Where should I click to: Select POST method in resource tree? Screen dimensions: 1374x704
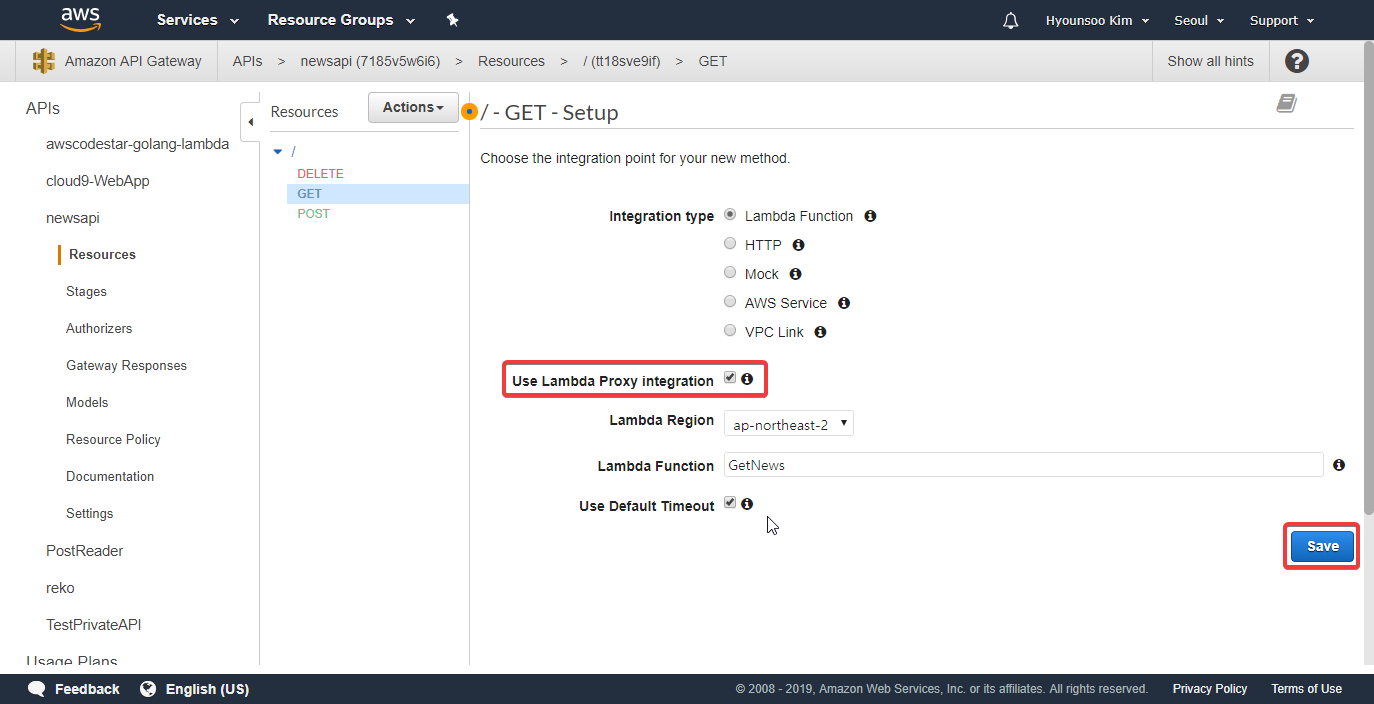coord(313,214)
